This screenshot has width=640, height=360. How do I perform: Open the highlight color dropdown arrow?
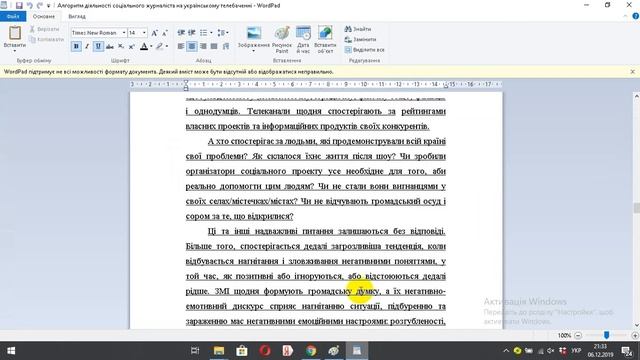167,47
